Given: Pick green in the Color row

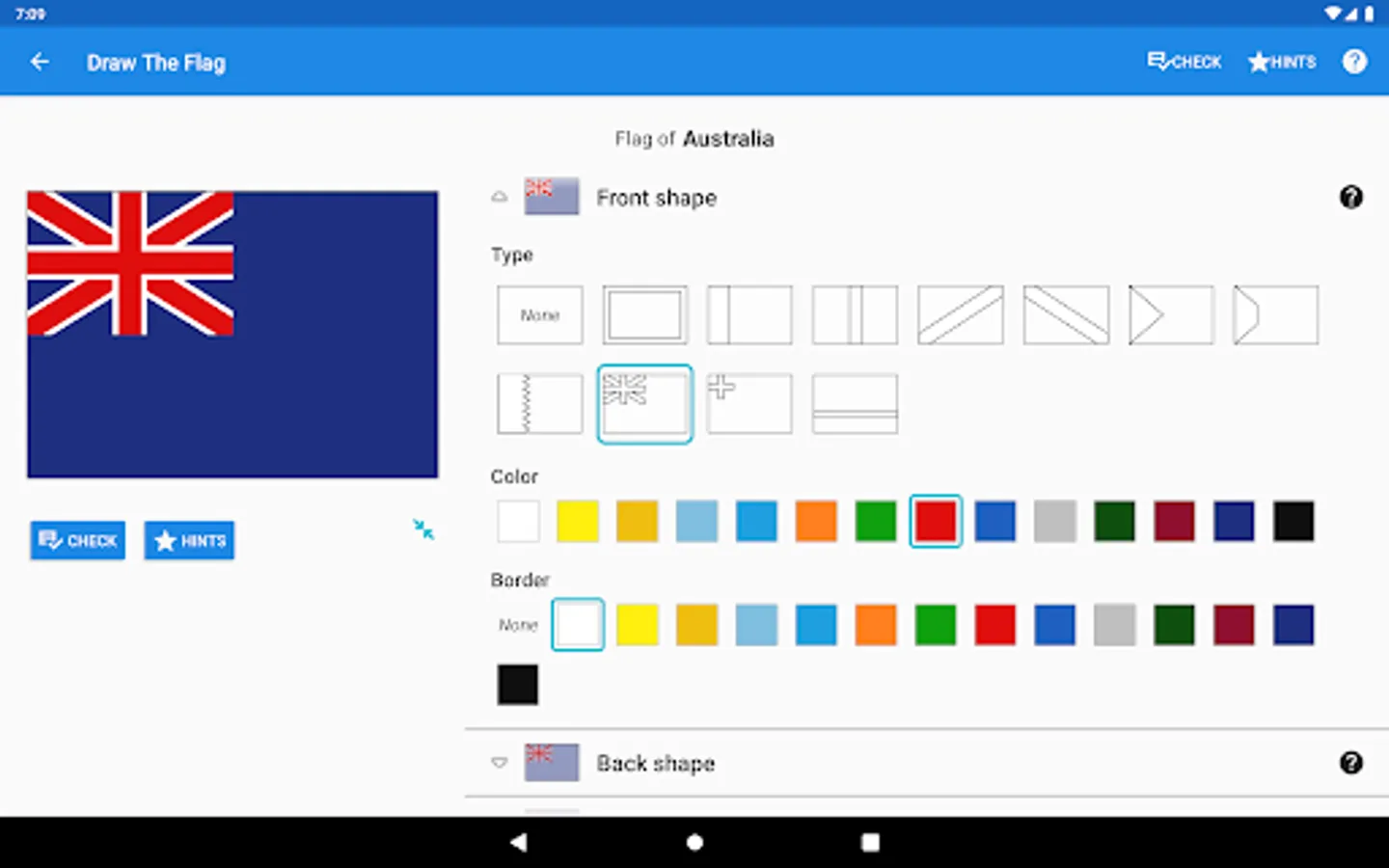Looking at the screenshot, I should 876,522.
